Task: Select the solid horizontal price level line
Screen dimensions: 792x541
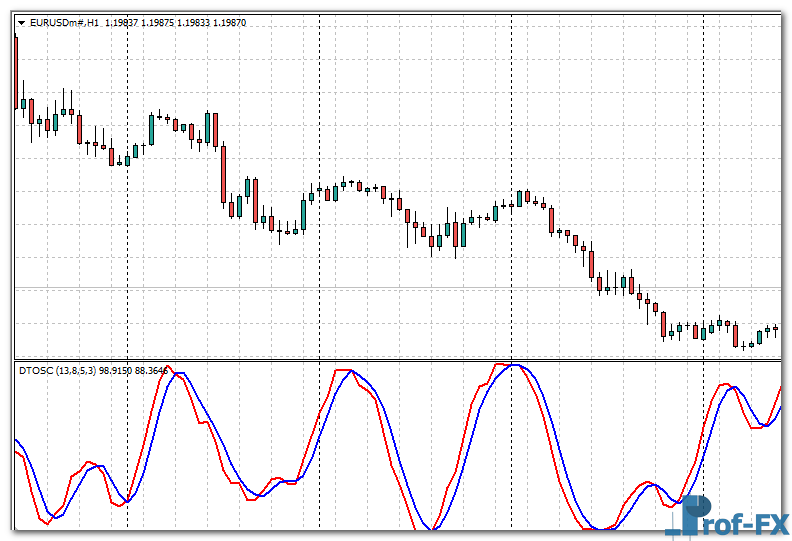Action: pos(400,289)
